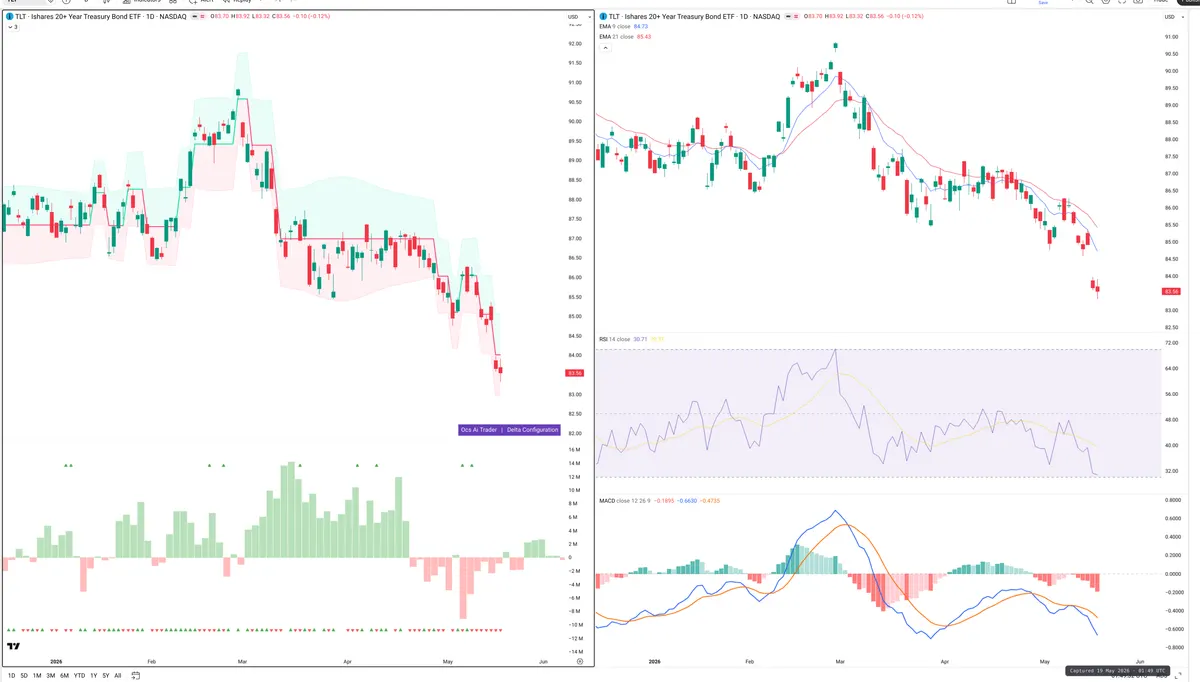
Task: Click the TLT symbol icon in left chart title
Action: pyautogui.click(x=10, y=17)
